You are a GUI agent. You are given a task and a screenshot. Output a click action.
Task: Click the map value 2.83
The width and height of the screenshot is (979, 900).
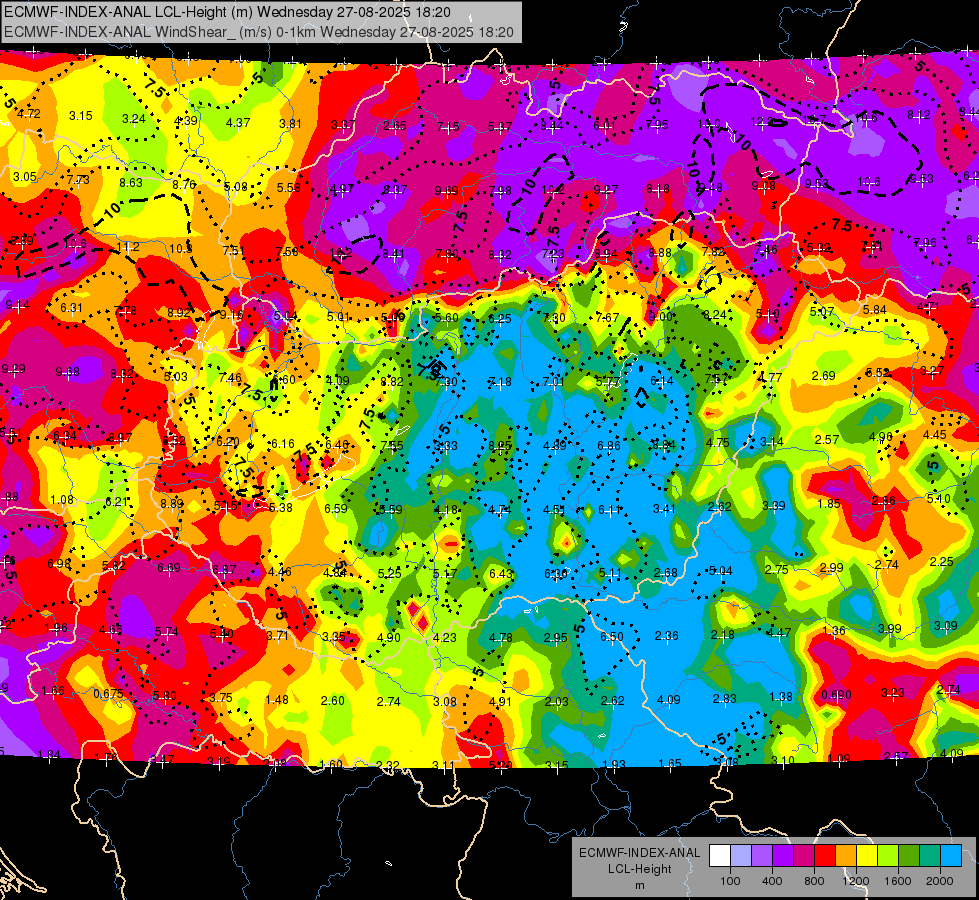724,698
